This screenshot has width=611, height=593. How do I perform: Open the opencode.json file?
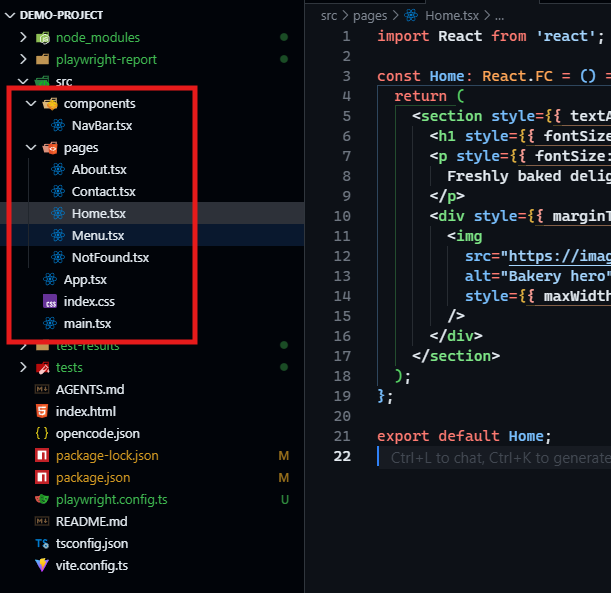pos(98,434)
